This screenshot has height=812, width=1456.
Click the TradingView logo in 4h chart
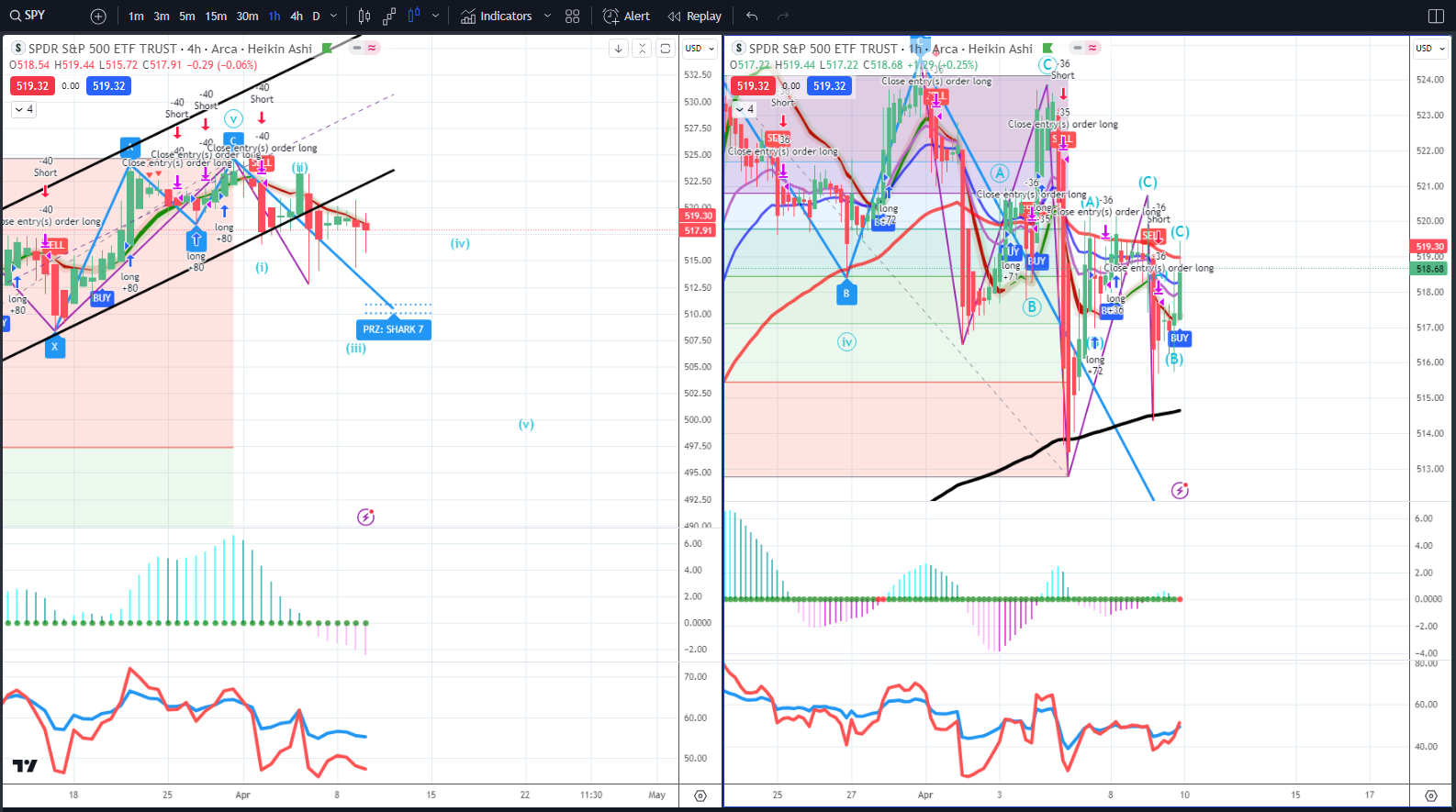click(x=25, y=766)
